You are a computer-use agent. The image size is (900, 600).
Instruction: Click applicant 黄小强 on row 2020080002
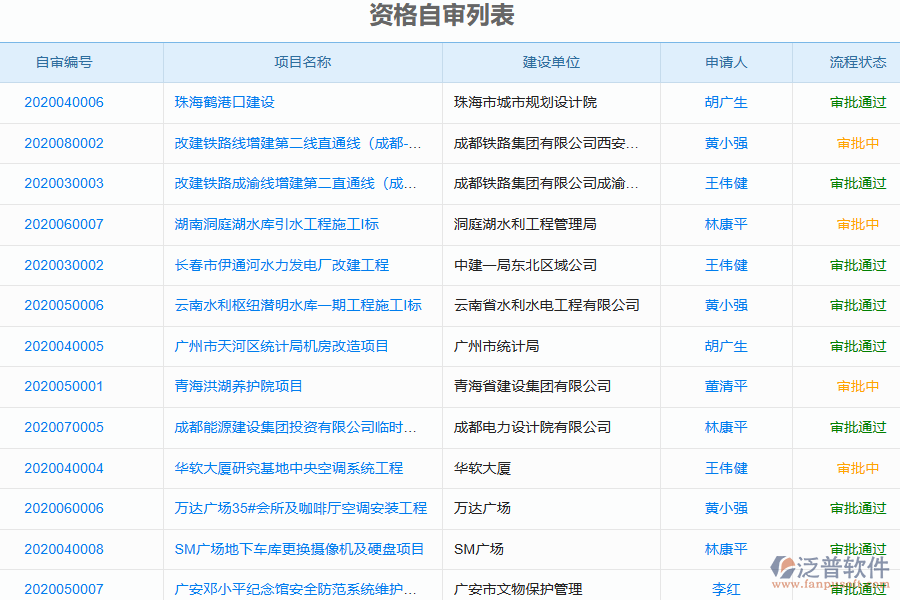point(727,143)
